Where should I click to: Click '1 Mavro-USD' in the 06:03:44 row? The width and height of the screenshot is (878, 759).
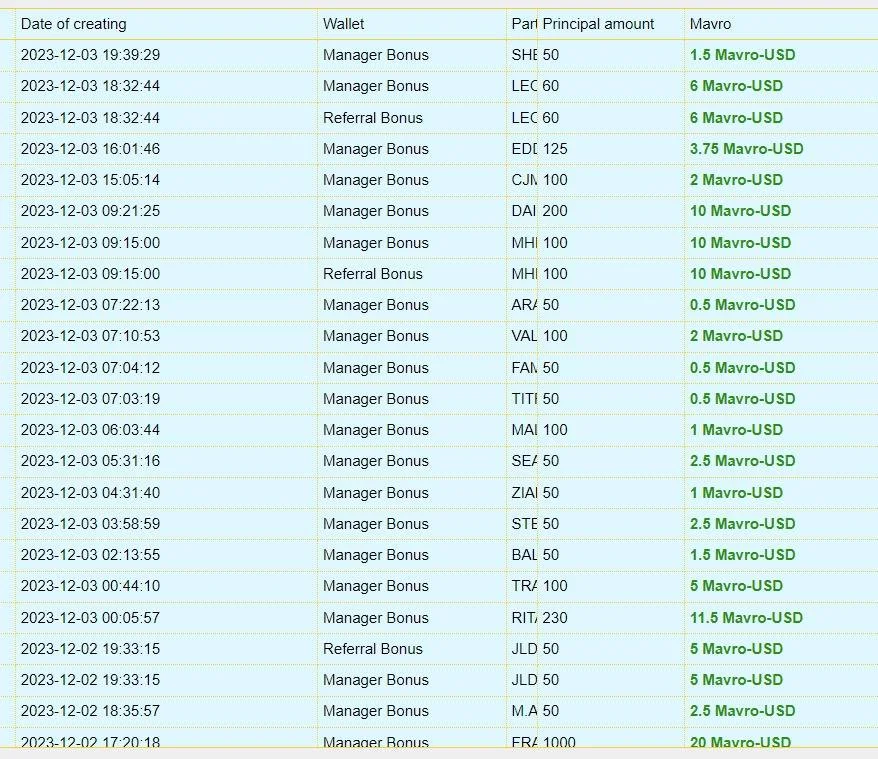(x=736, y=430)
